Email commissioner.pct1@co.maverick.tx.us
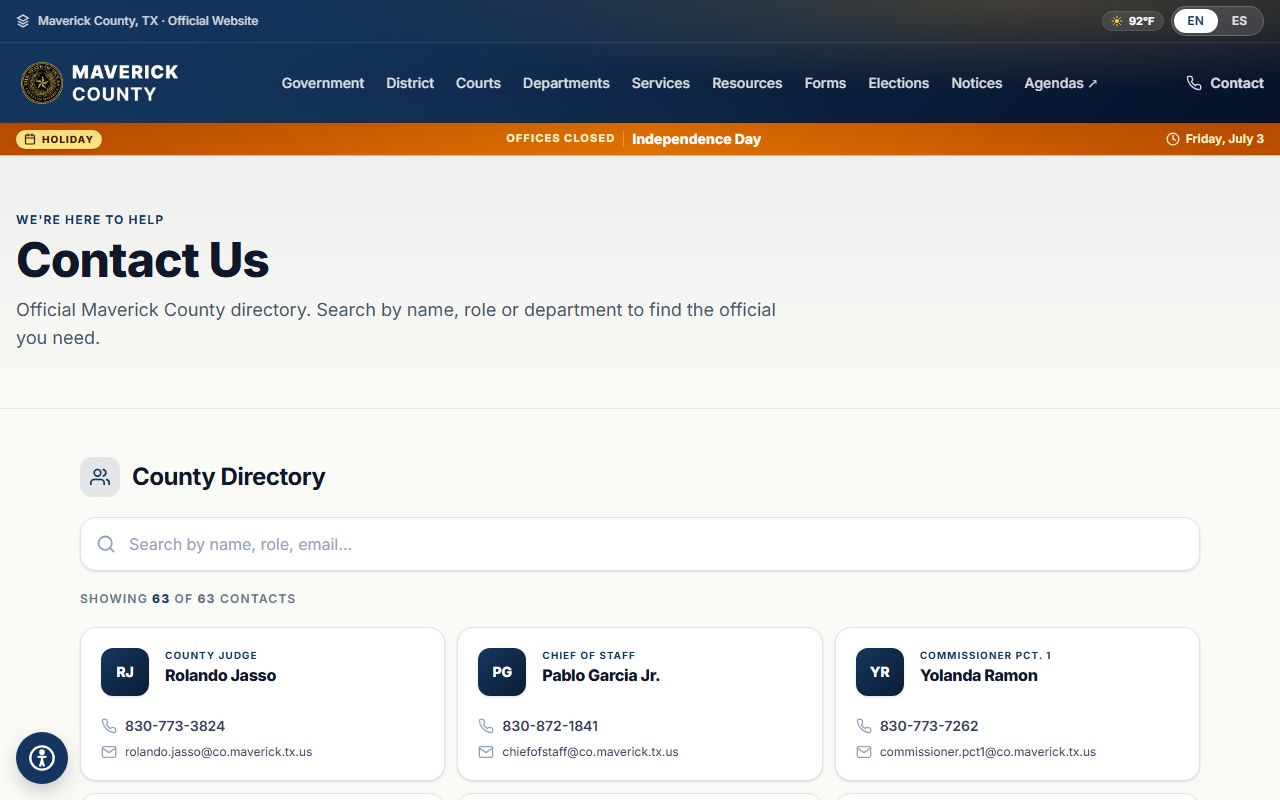 coord(988,752)
